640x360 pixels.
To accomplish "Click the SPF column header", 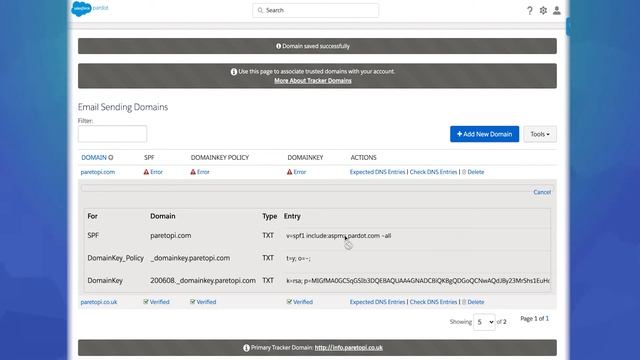I will (x=149, y=158).
